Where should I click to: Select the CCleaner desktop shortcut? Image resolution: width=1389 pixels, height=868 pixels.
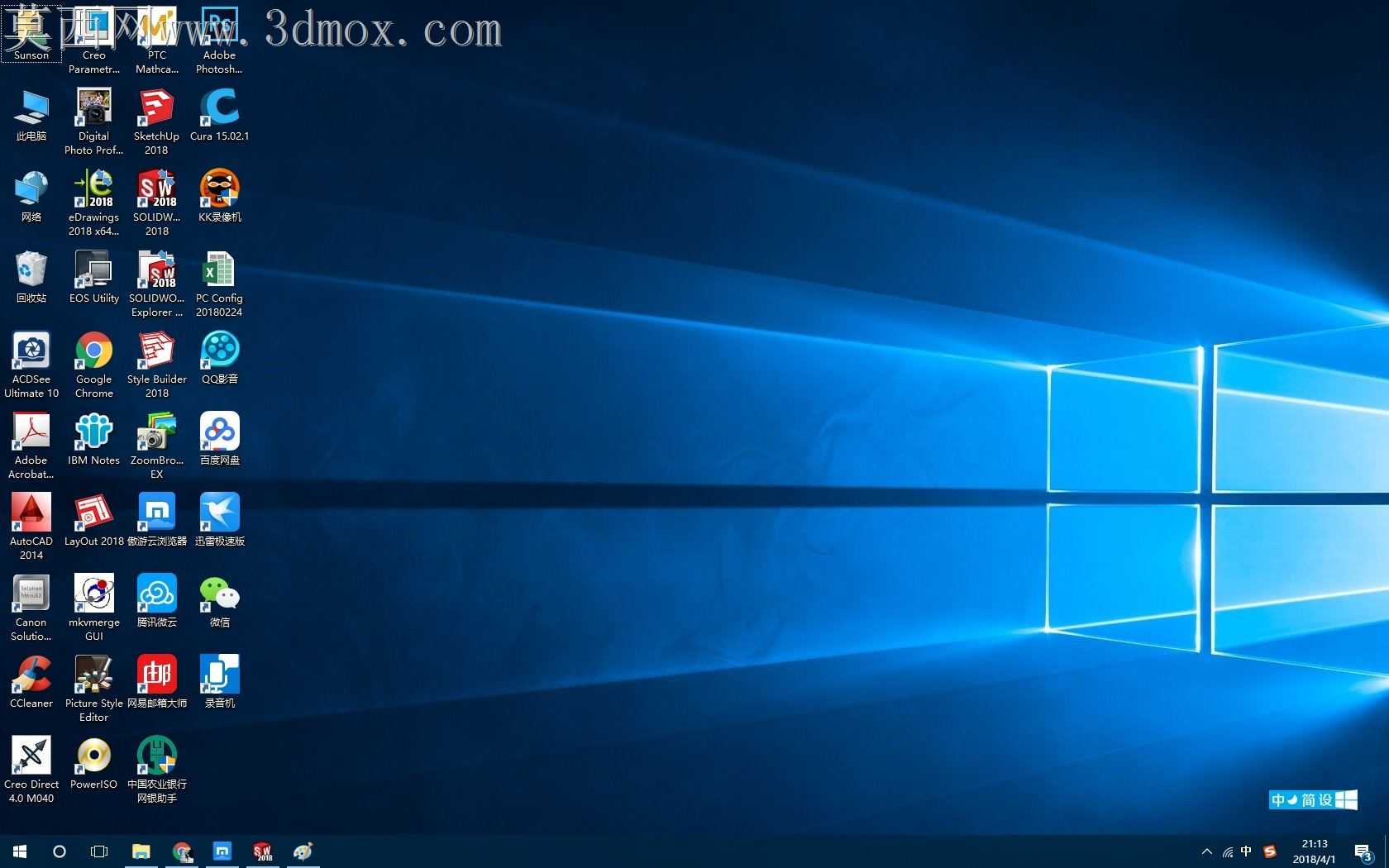tap(31, 682)
